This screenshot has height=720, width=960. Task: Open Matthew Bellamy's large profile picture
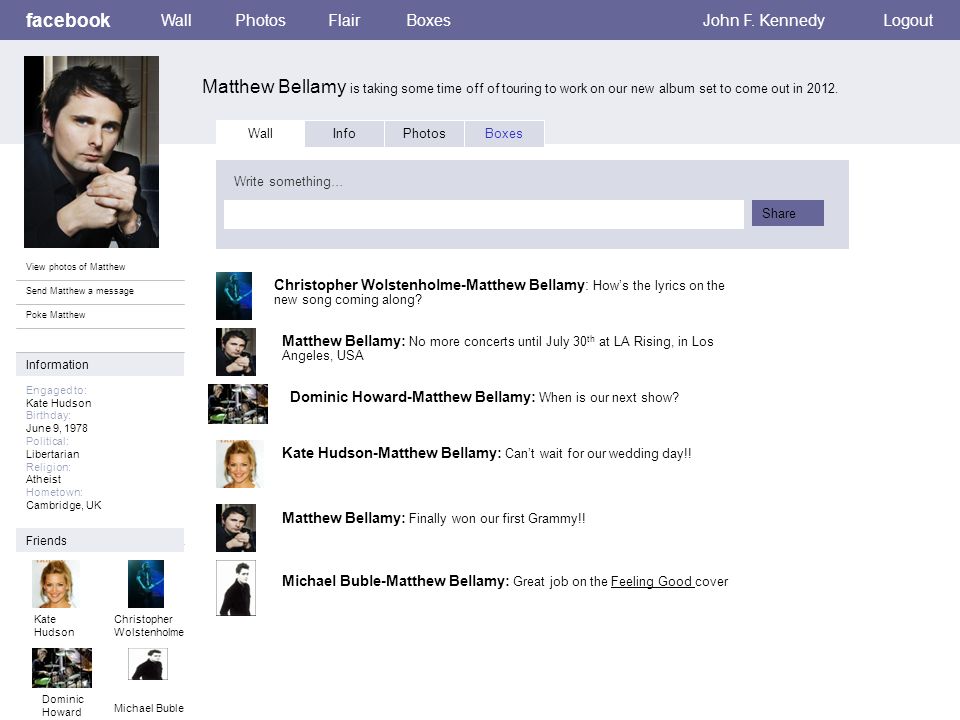point(91,152)
